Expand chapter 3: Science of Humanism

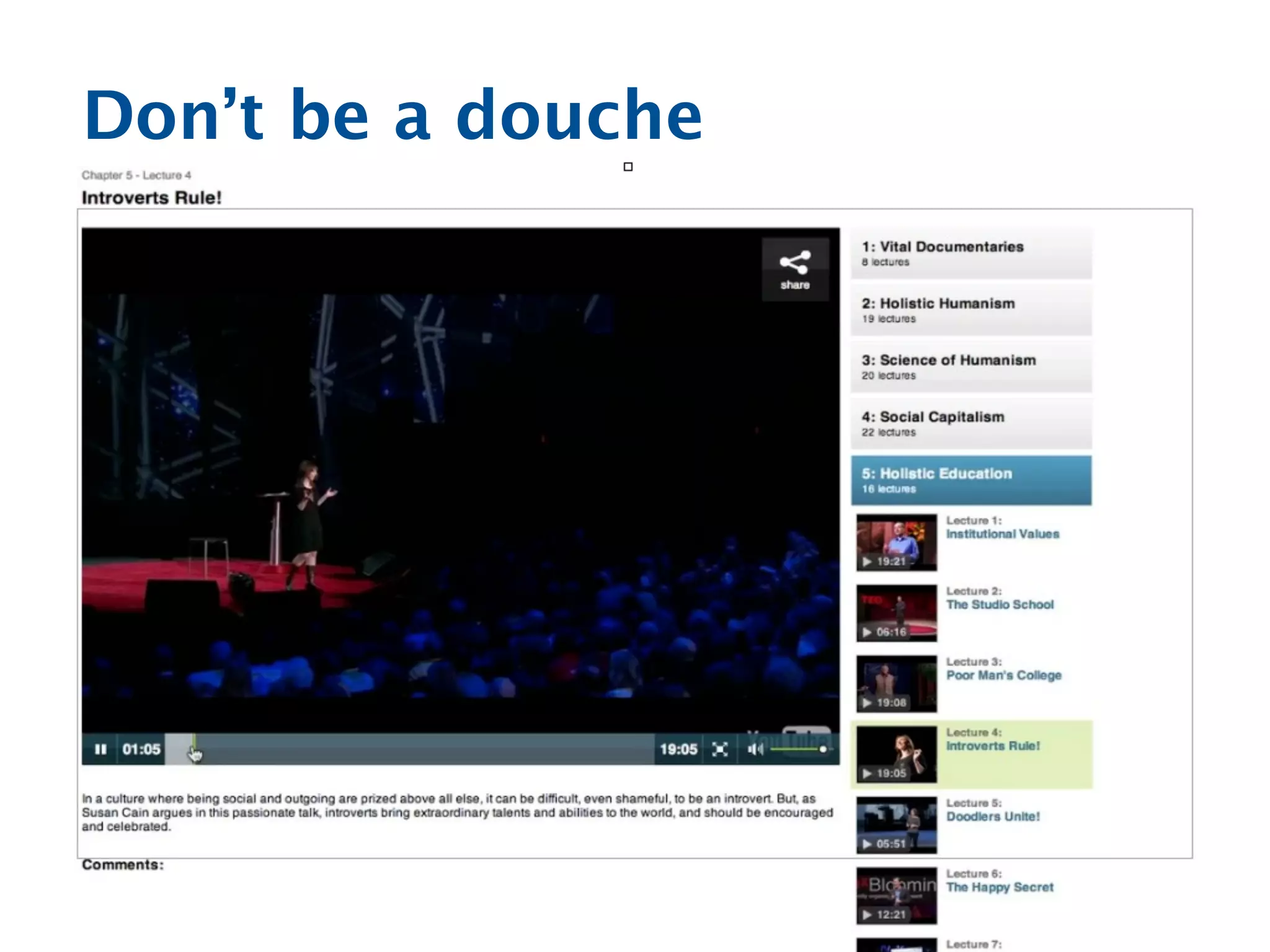pyautogui.click(x=971, y=366)
